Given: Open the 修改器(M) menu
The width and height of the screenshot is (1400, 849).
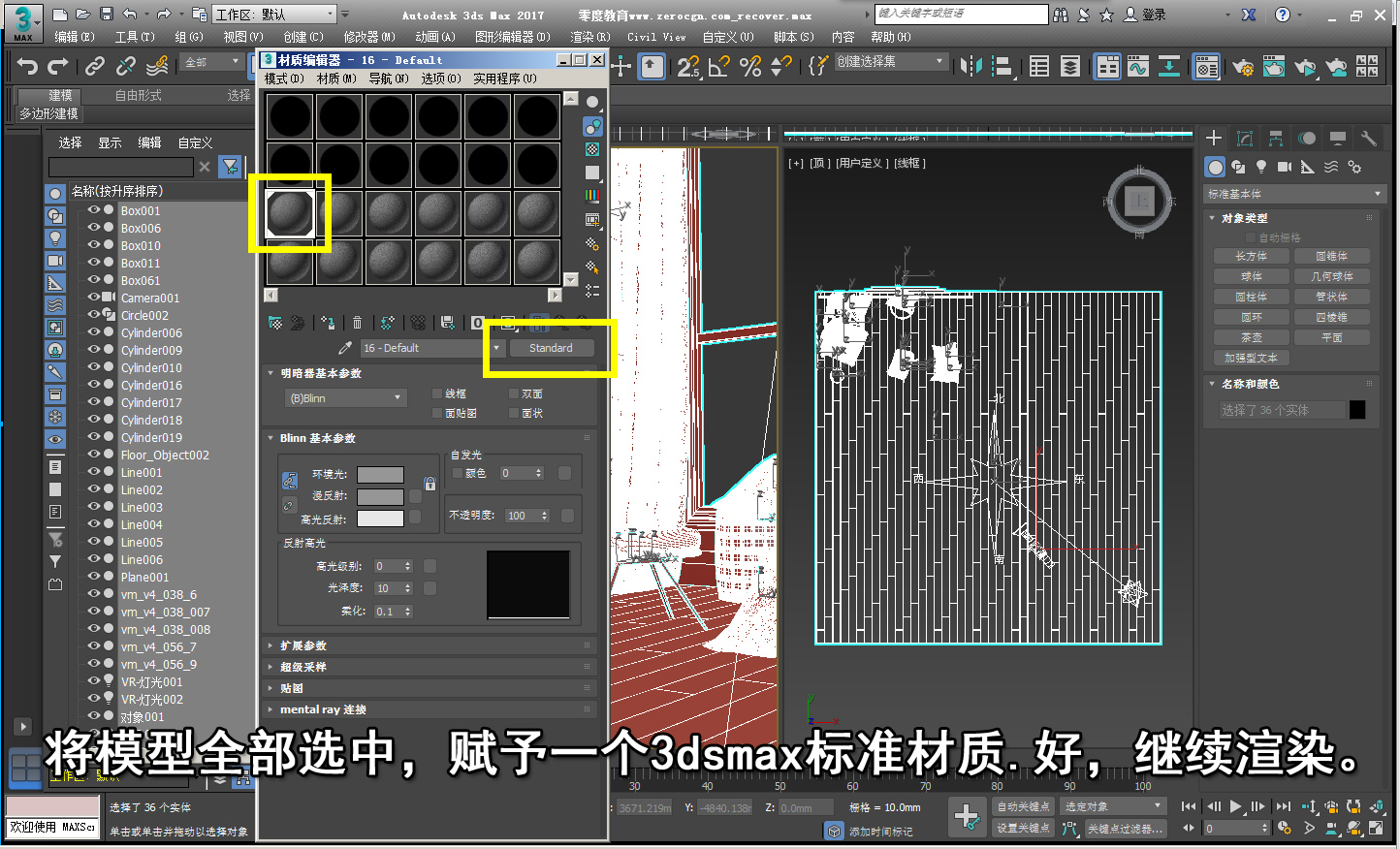Looking at the screenshot, I should (x=369, y=37).
